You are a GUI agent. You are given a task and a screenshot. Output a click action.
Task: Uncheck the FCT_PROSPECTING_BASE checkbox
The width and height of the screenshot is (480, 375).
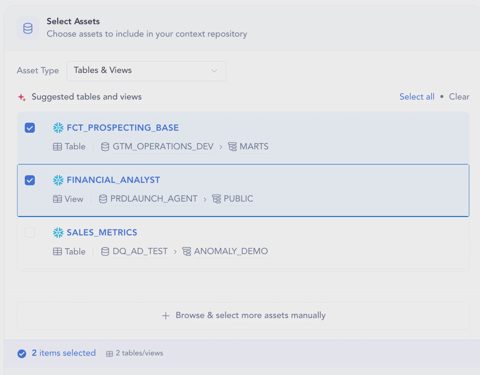[x=30, y=128]
